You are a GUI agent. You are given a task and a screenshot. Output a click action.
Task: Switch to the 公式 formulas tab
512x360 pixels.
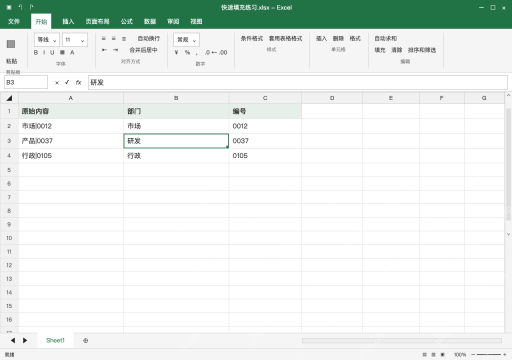[x=127, y=21]
